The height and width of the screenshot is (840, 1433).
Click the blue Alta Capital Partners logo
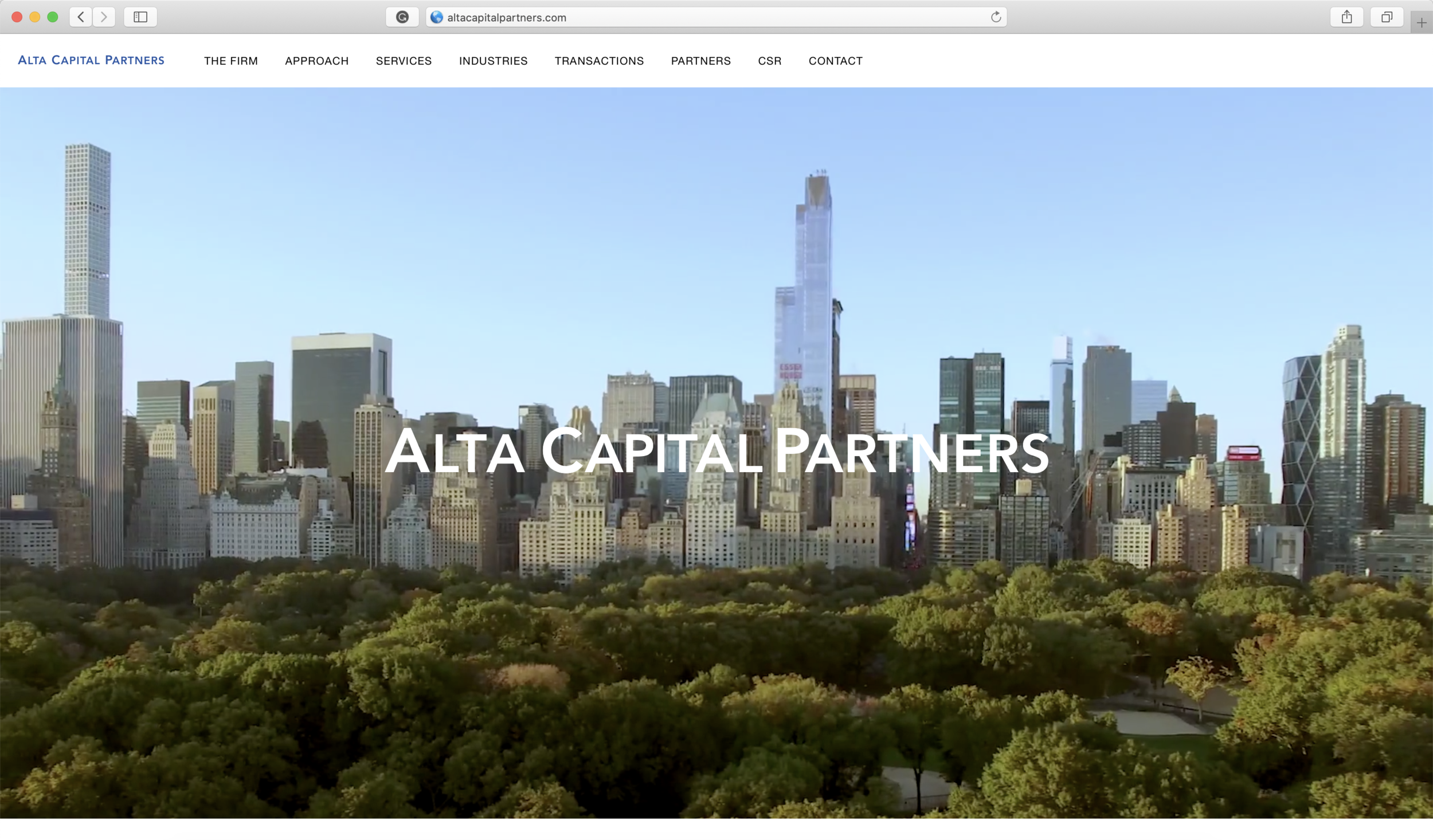[x=91, y=60]
